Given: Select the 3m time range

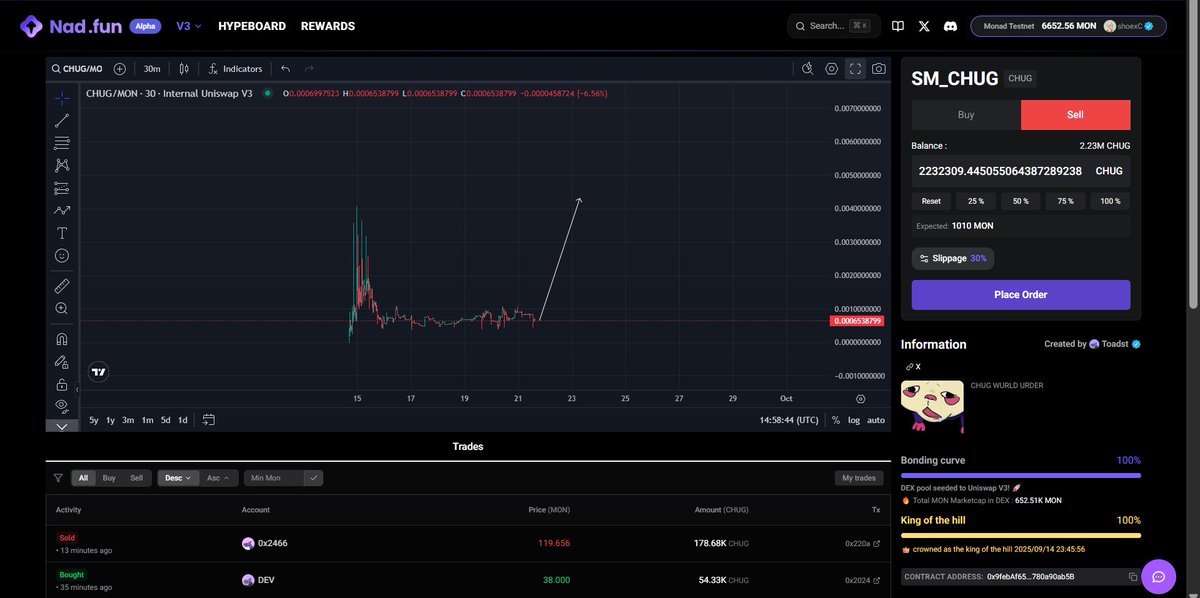Looking at the screenshot, I should pos(128,420).
